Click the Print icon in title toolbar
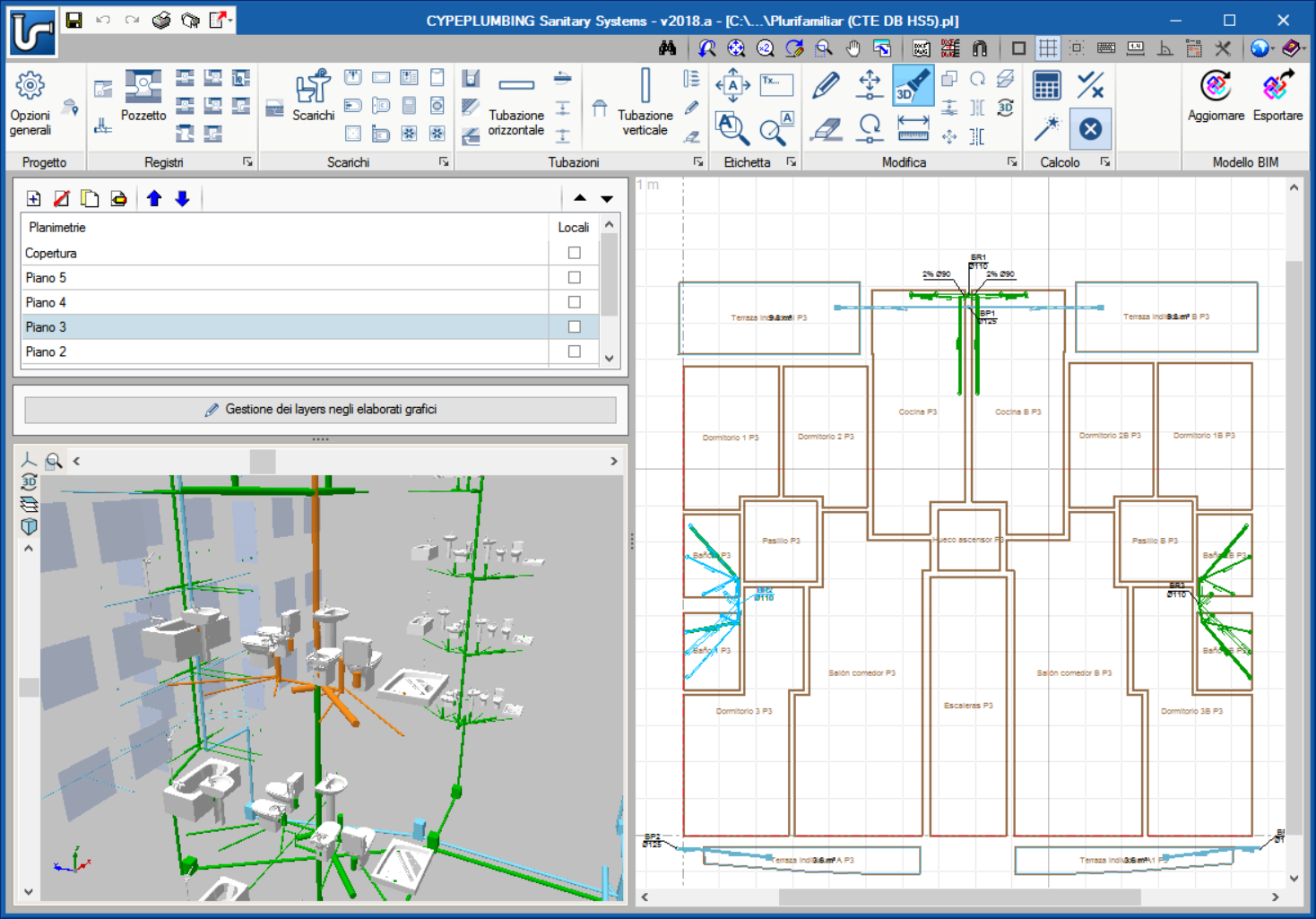Image resolution: width=1316 pixels, height=919 pixels. (x=161, y=20)
